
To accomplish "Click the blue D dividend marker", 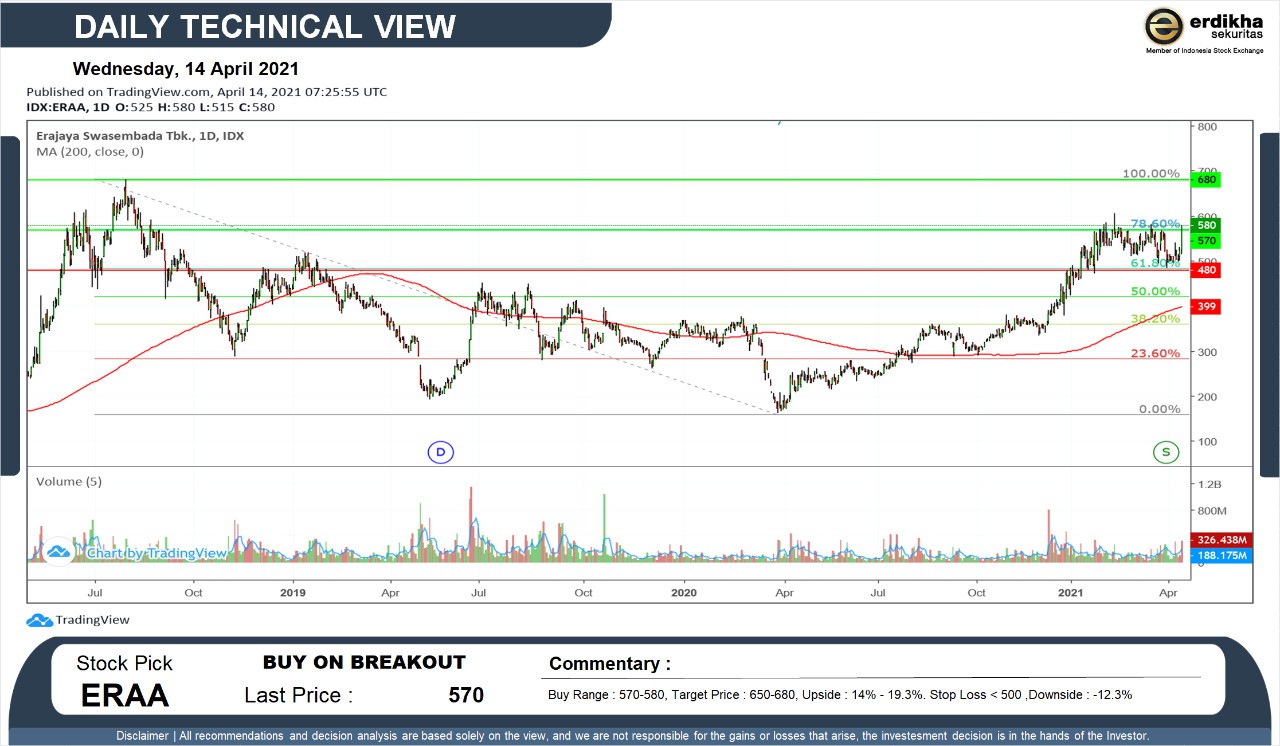I will [441, 452].
